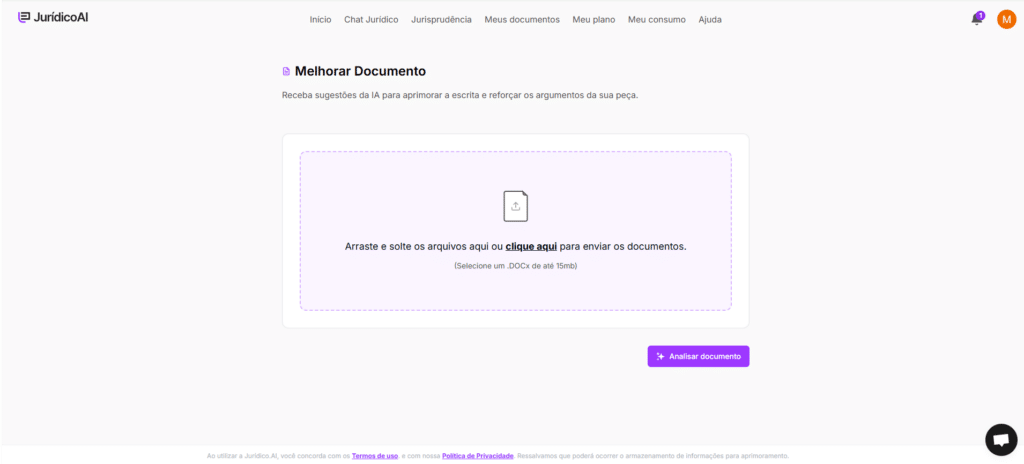Image resolution: width=1024 pixels, height=464 pixels.
Task: Click the "clique aqui" upload link
Action: tap(531, 246)
